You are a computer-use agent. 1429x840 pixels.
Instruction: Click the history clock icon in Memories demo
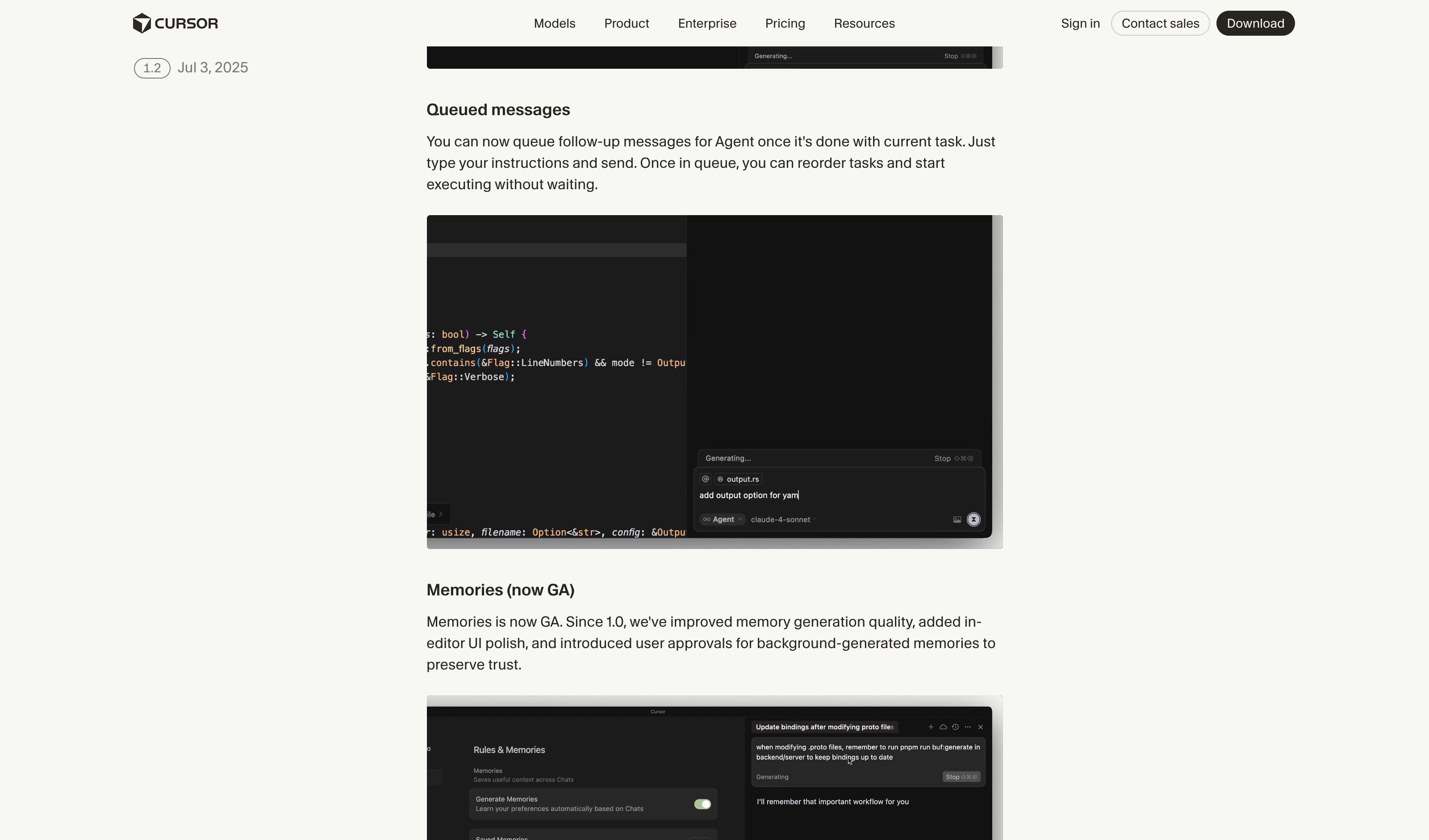point(955,727)
